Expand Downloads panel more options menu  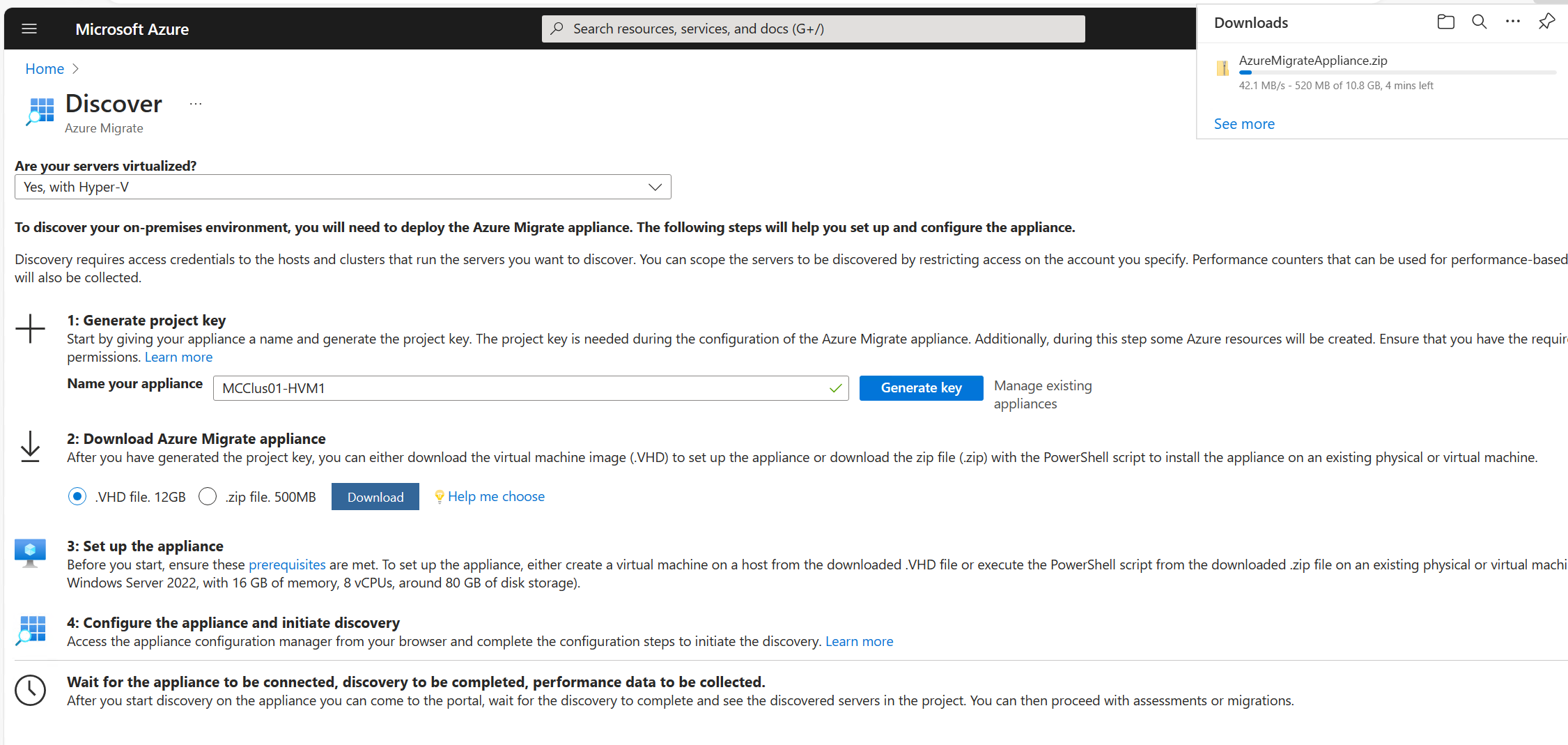coord(1512,22)
